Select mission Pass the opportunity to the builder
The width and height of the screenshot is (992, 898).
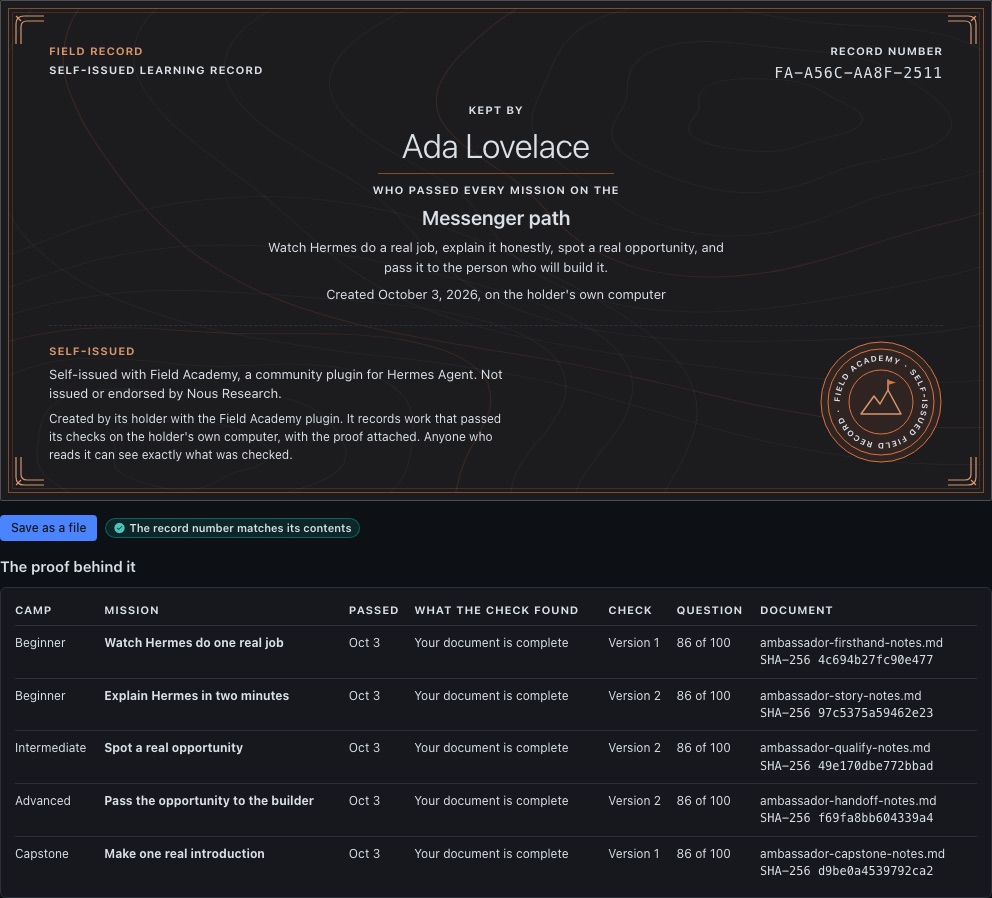(209, 801)
